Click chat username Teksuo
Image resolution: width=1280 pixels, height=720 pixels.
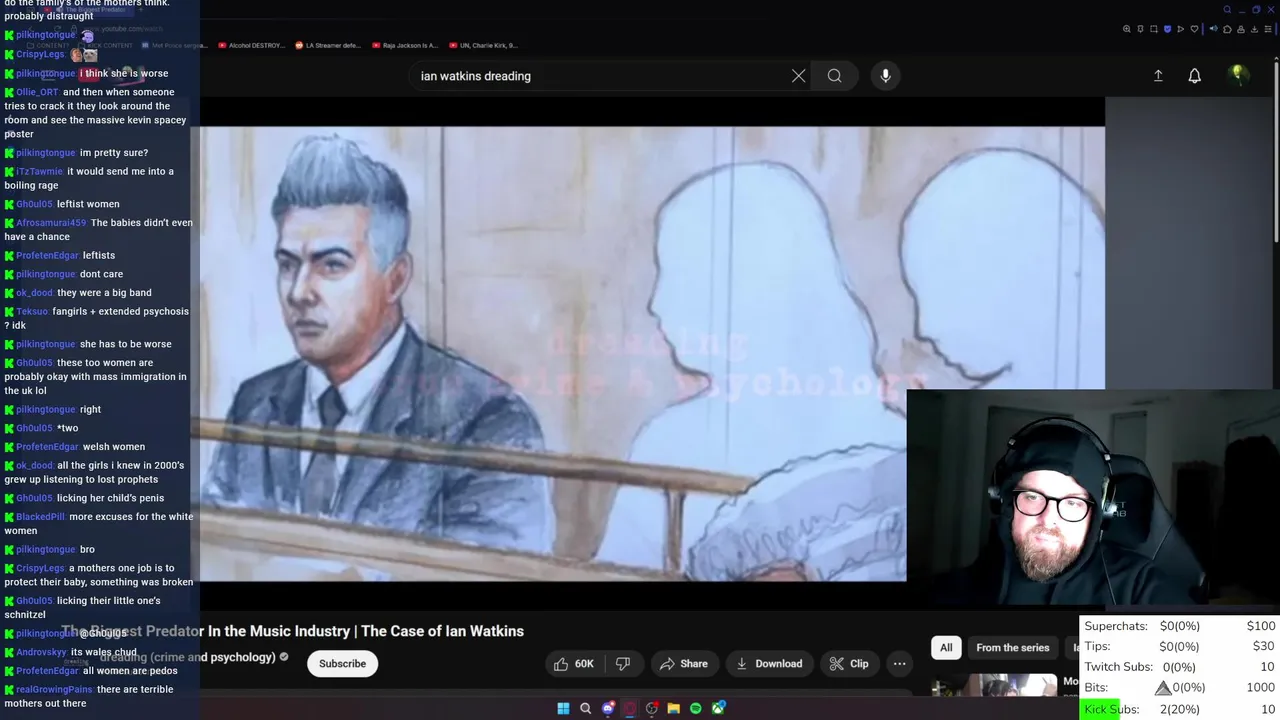tap(32, 312)
